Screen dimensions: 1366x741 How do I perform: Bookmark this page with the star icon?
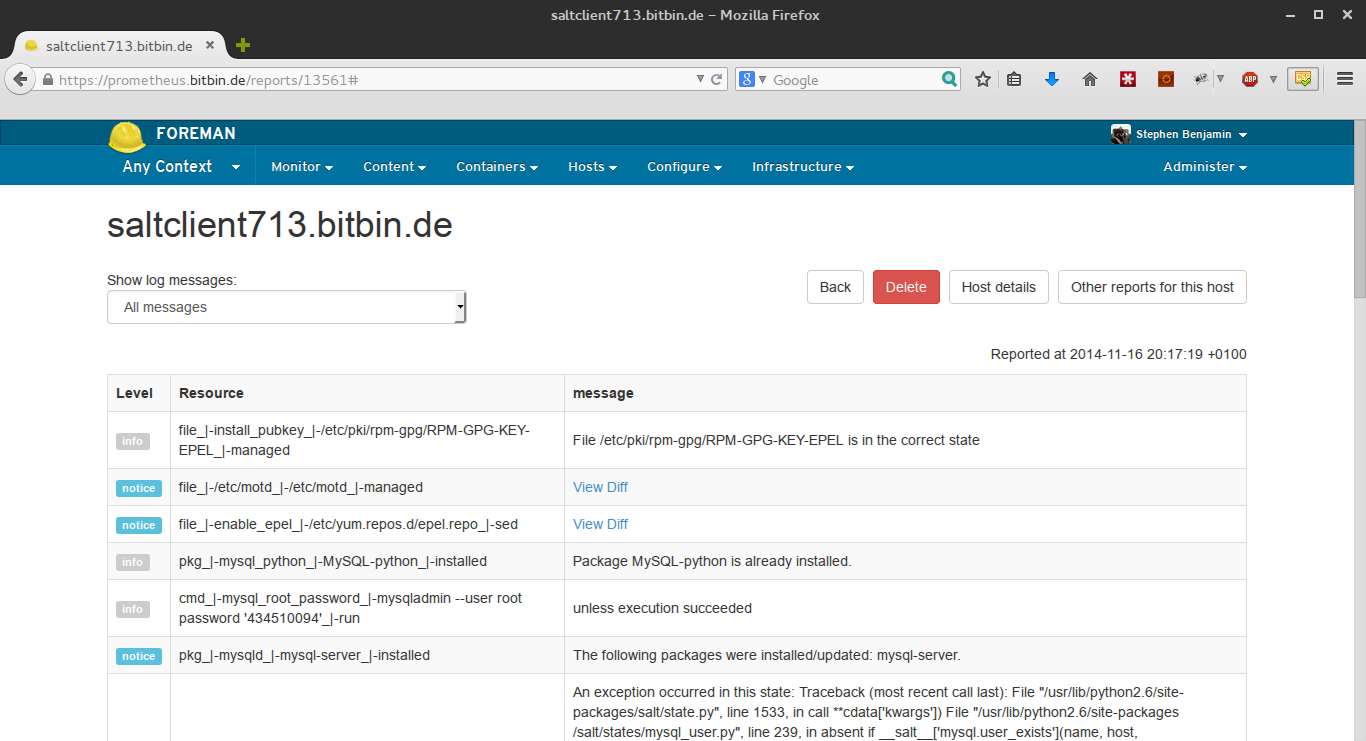(983, 79)
